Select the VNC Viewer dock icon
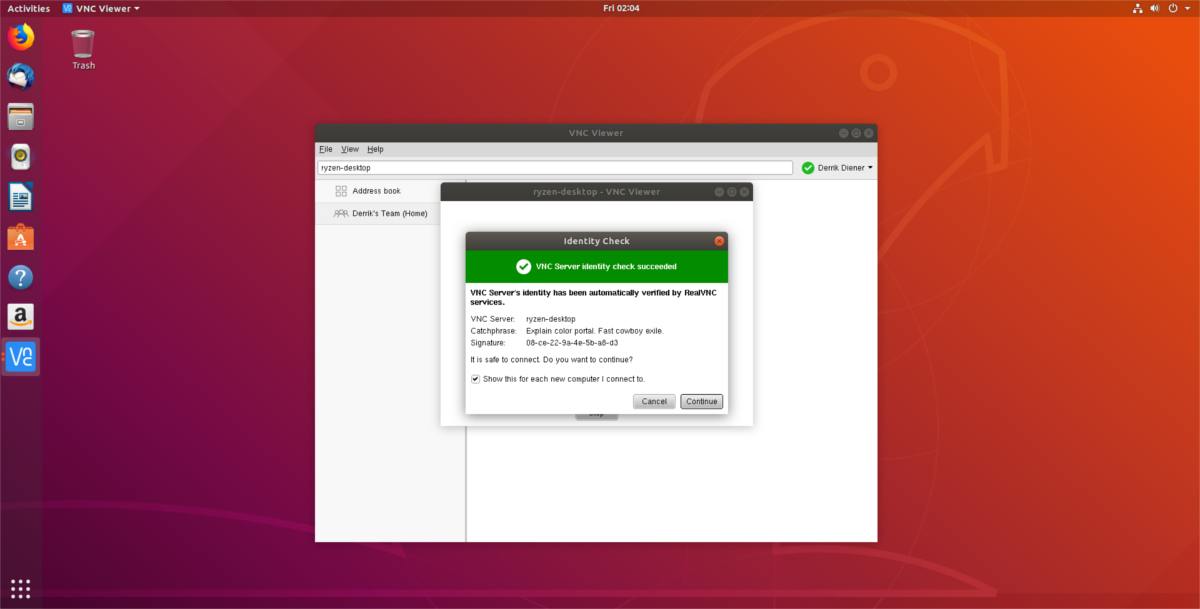This screenshot has height=609, width=1200. pos(21,357)
